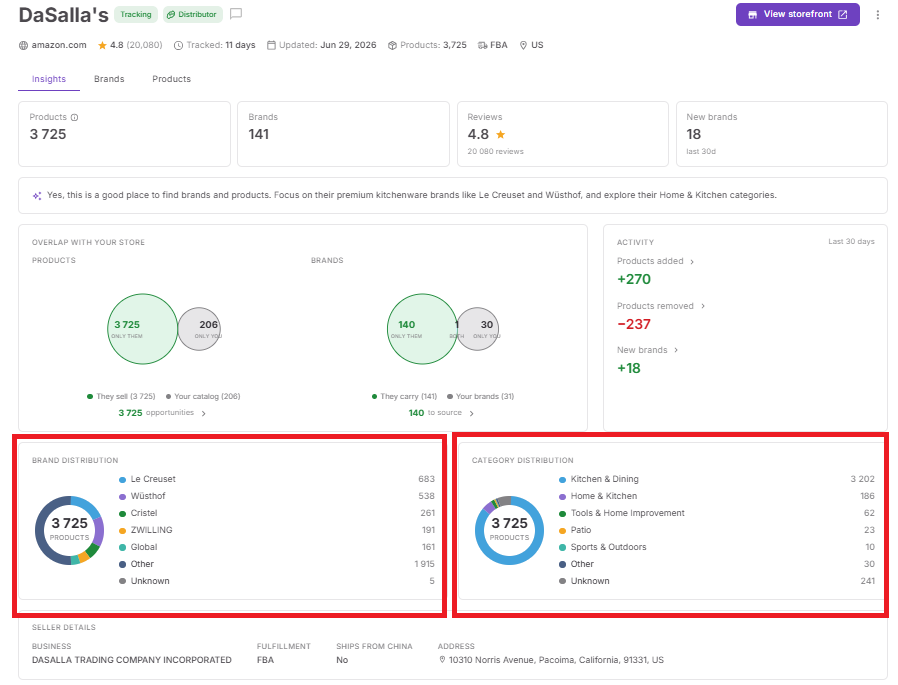This screenshot has height=685, width=898.
Task: Select Tools & Home Improvement category row
Action: tap(717, 513)
